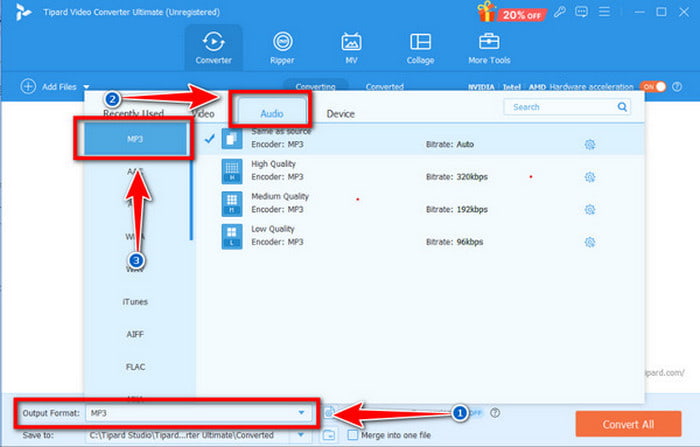Click the Tipard app logo

click(23, 12)
